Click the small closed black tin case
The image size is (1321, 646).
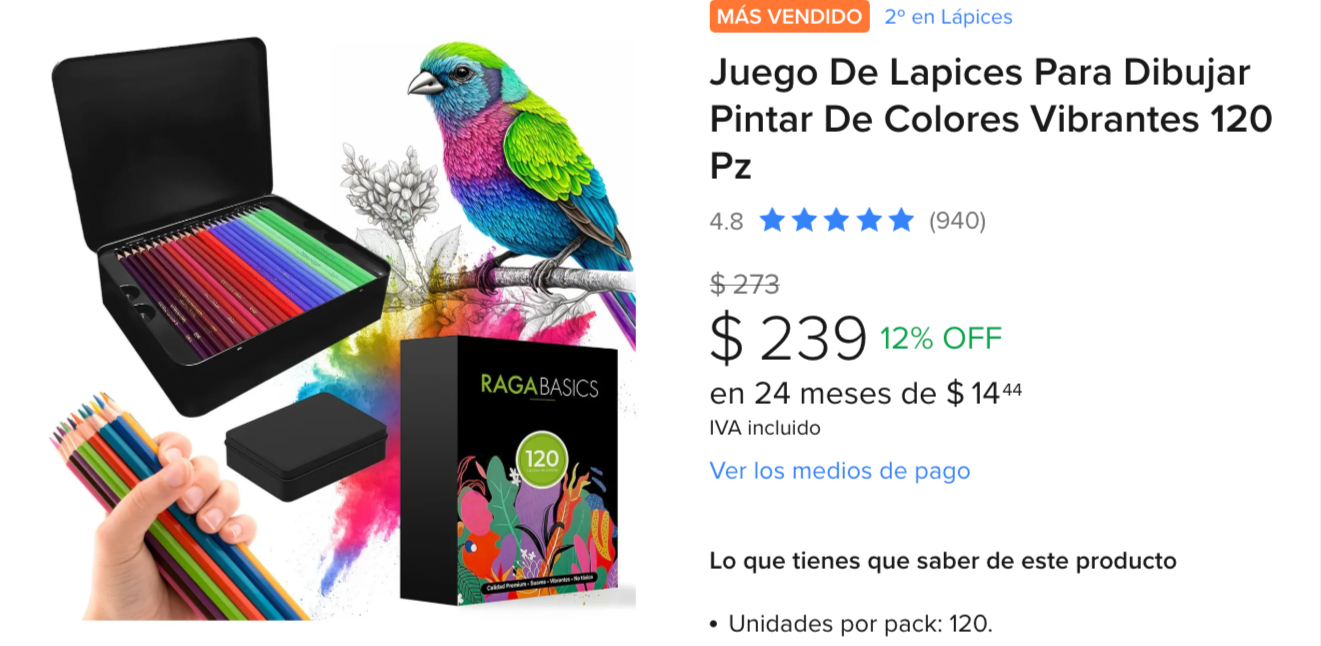tap(306, 447)
